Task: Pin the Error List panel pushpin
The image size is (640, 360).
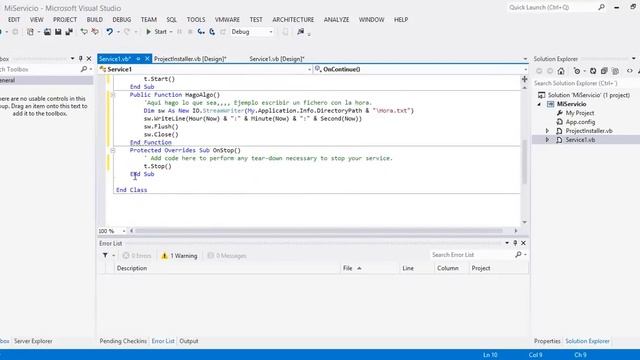Action: 515,243
